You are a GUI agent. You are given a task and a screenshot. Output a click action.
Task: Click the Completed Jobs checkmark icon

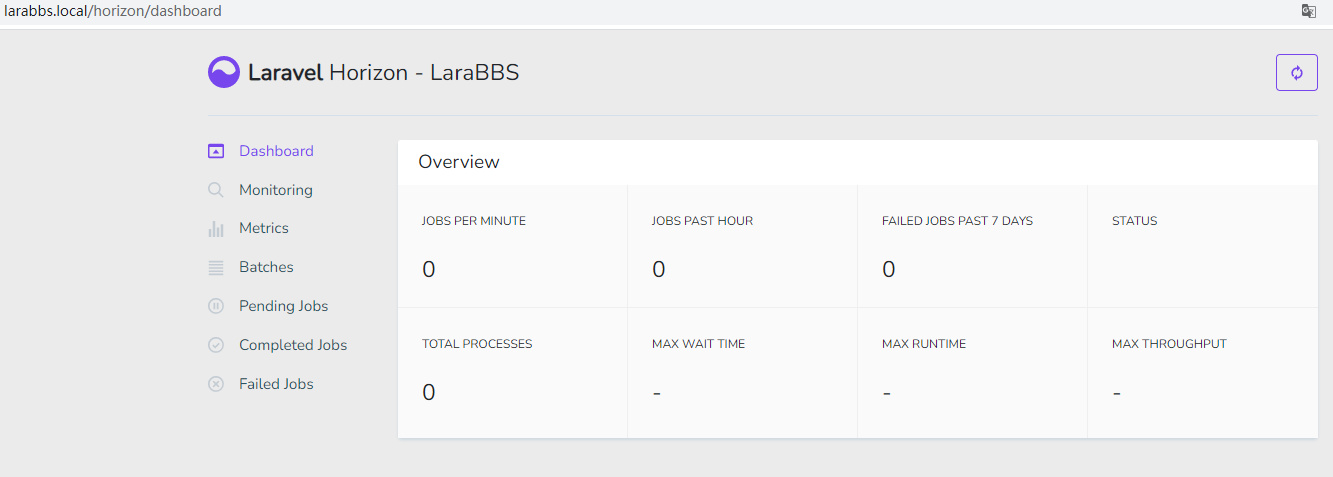(x=216, y=345)
